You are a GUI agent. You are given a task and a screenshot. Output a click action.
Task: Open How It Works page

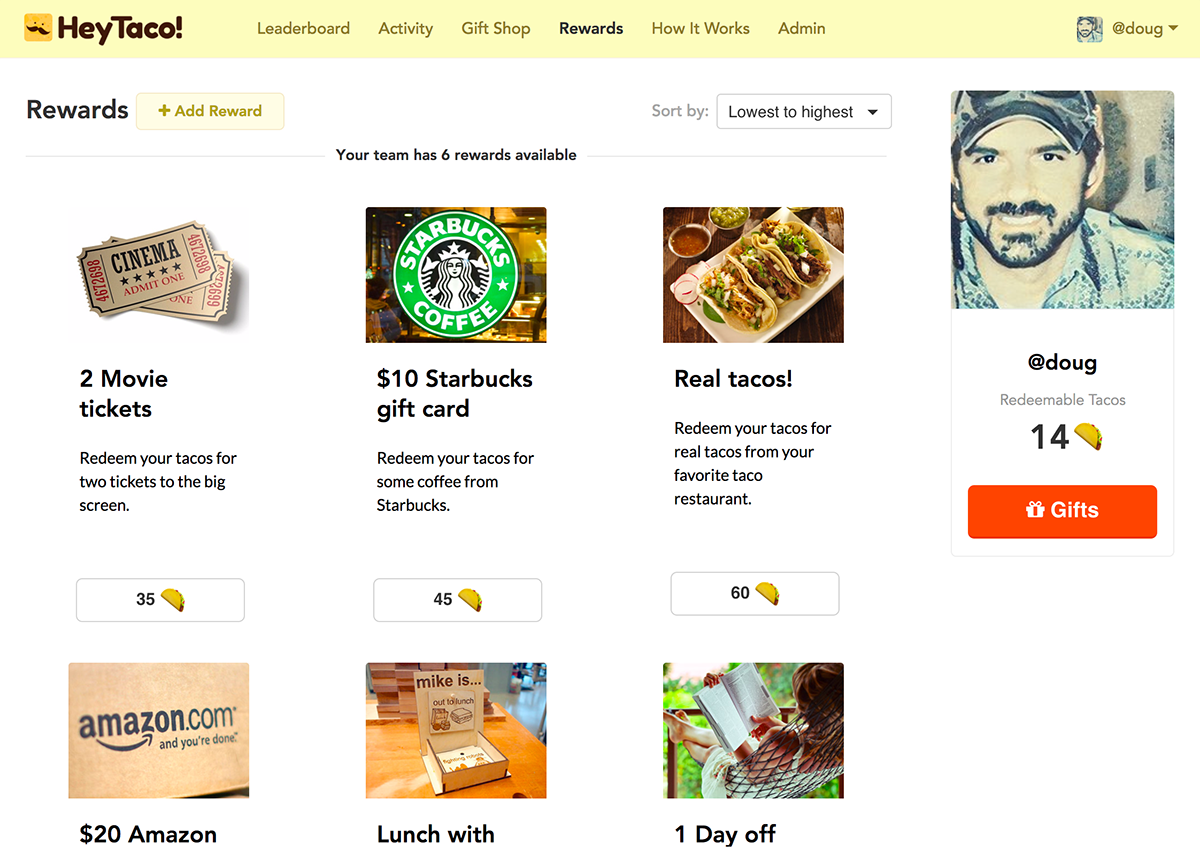click(x=700, y=28)
